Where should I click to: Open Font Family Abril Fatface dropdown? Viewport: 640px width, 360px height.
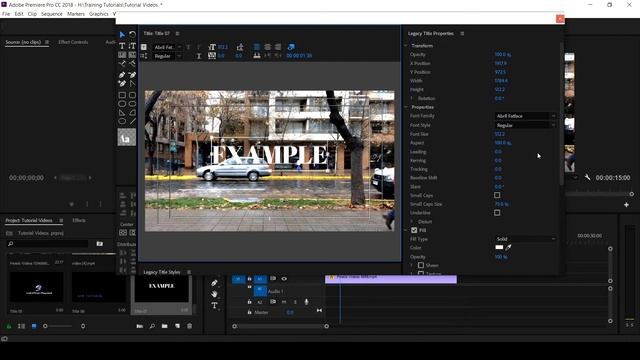click(x=526, y=116)
